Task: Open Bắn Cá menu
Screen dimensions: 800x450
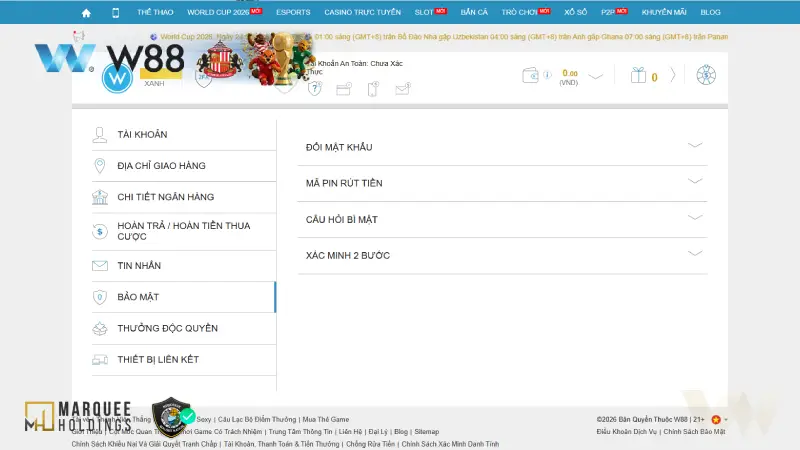Action: pyautogui.click(x=474, y=12)
